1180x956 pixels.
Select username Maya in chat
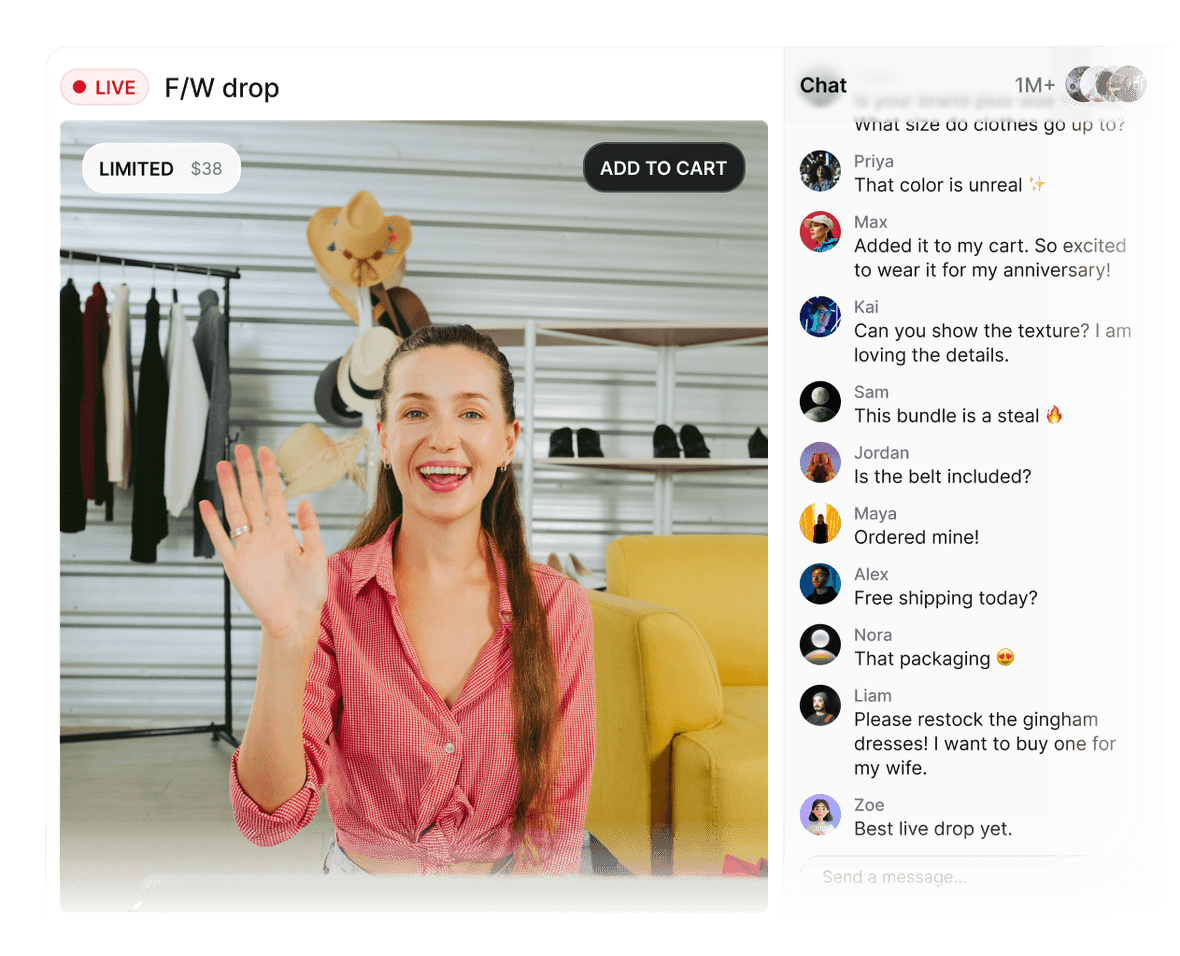pyautogui.click(x=875, y=513)
